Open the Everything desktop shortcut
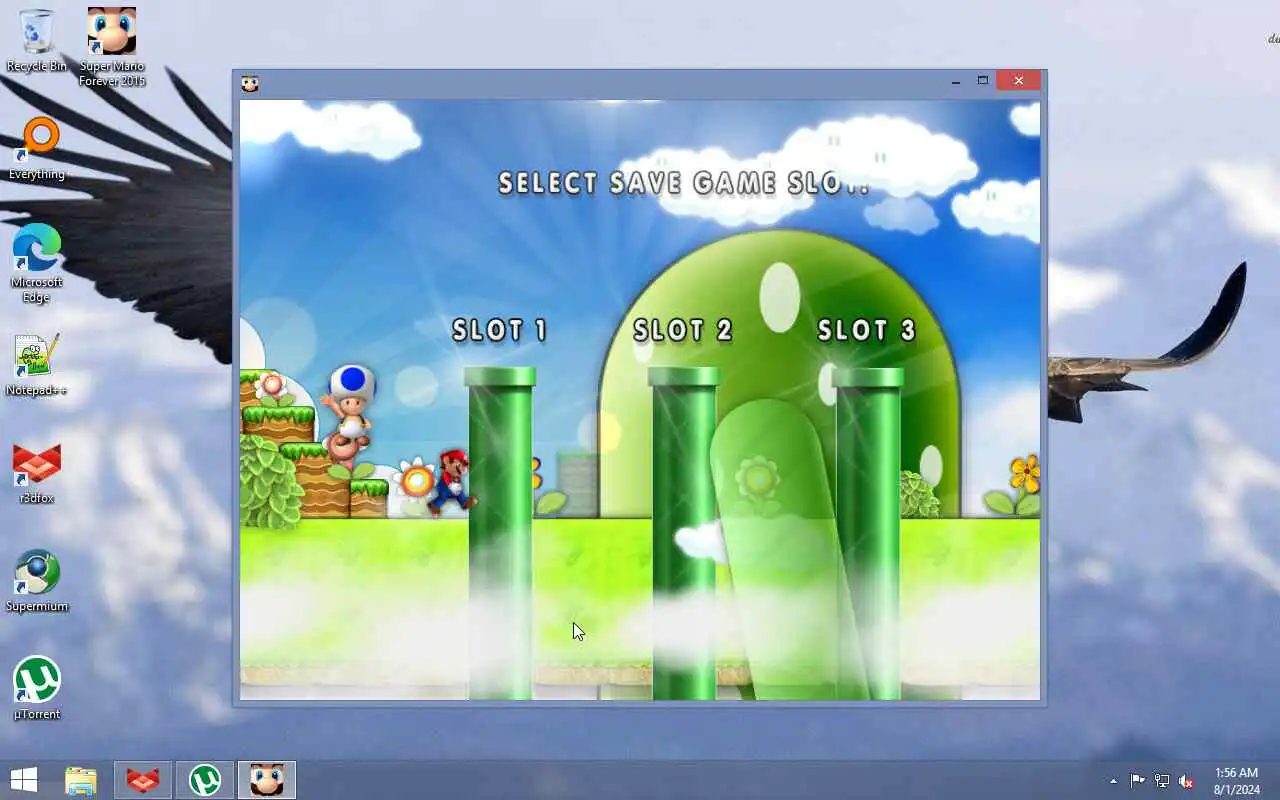Viewport: 1280px width, 800px height. point(37,149)
